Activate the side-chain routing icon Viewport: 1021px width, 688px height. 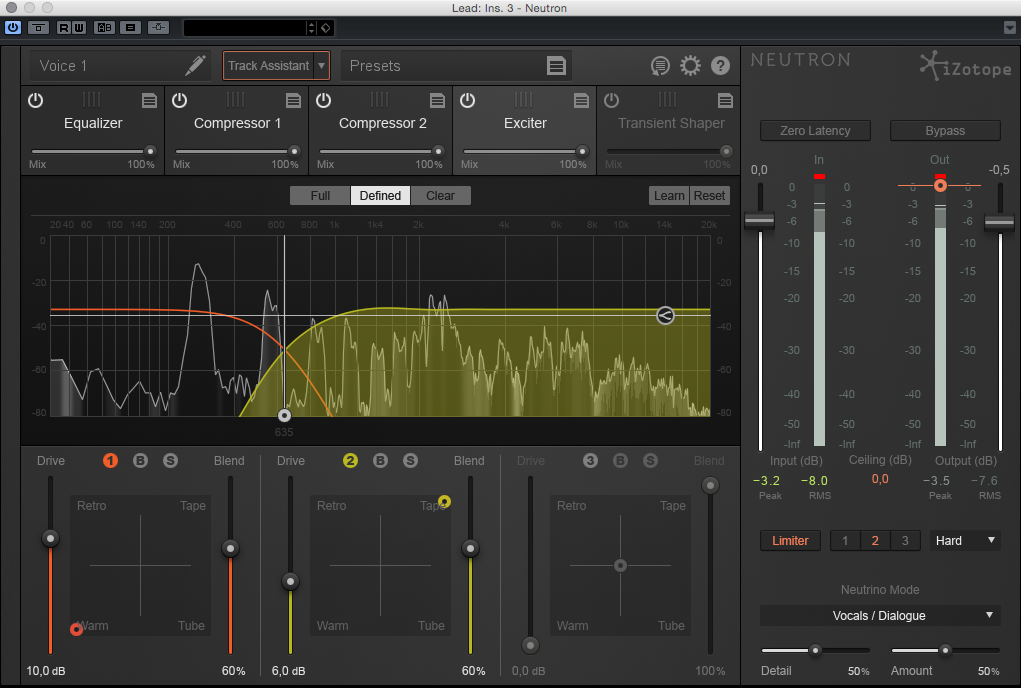(158, 27)
